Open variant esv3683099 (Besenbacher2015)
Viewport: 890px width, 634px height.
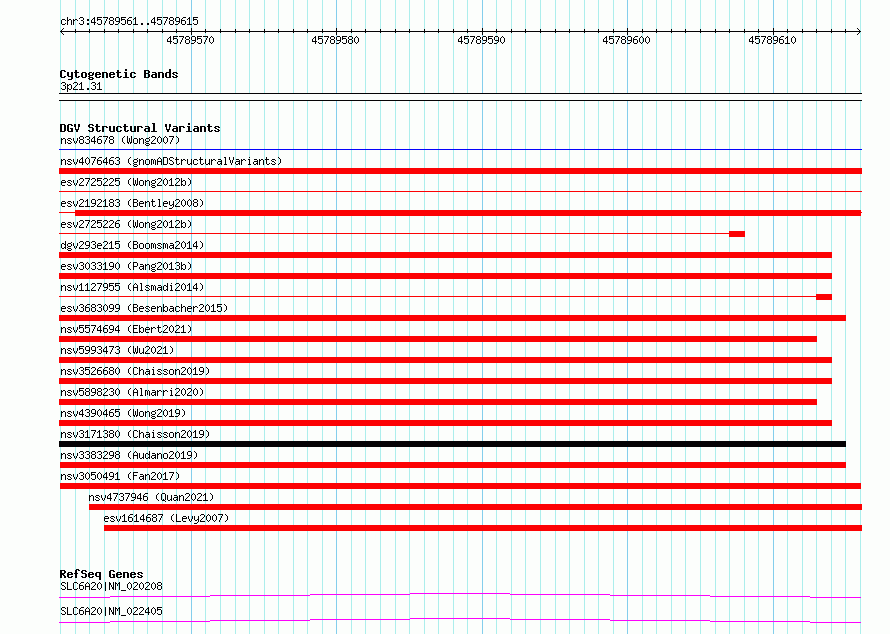coord(144,309)
